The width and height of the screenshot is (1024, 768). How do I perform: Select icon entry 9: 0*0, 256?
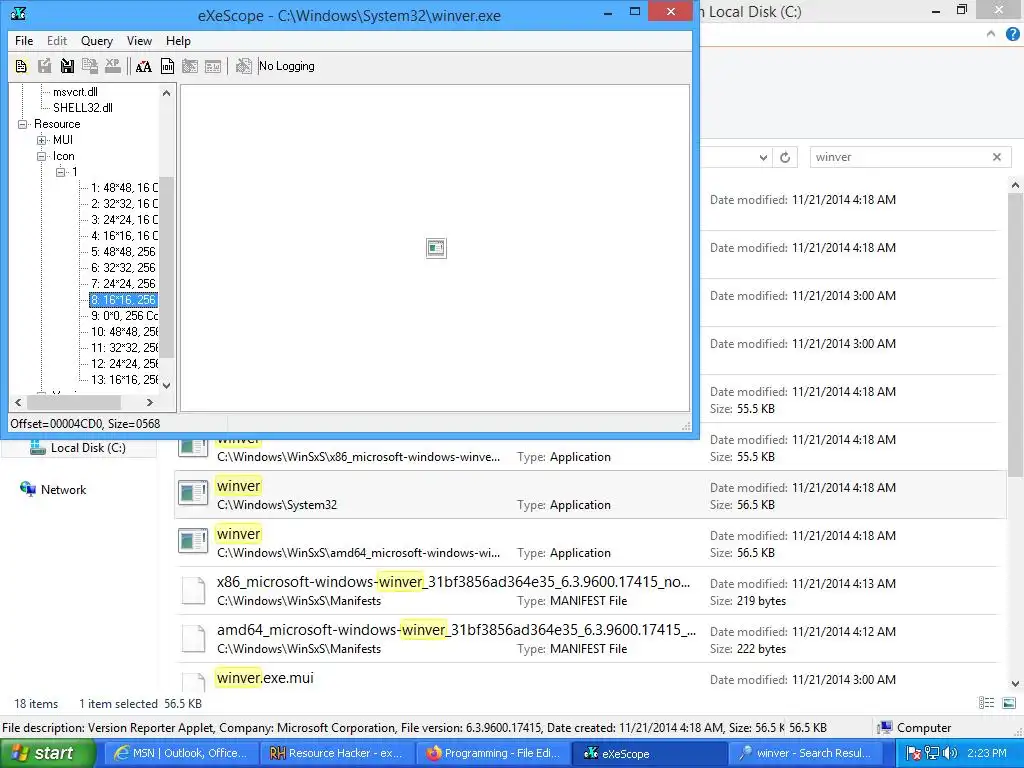(124, 316)
